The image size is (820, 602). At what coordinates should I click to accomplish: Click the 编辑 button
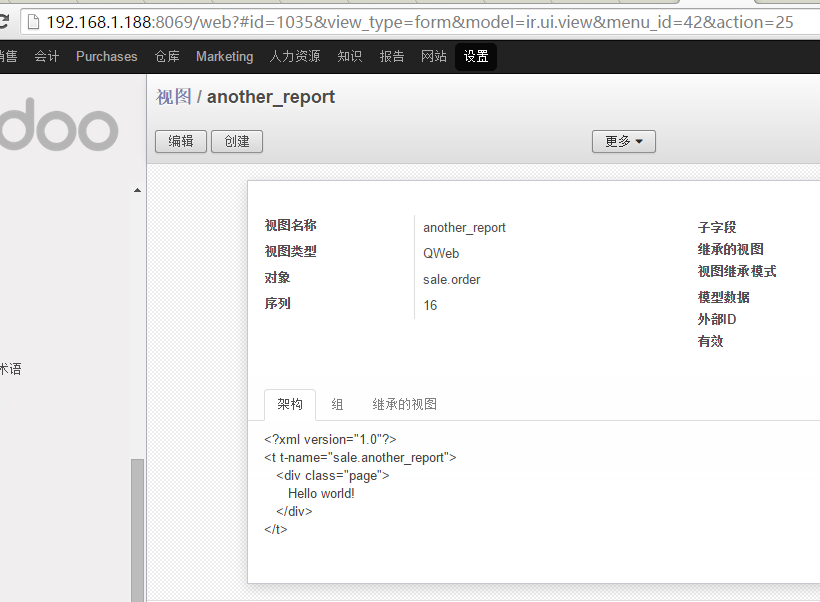(181, 141)
